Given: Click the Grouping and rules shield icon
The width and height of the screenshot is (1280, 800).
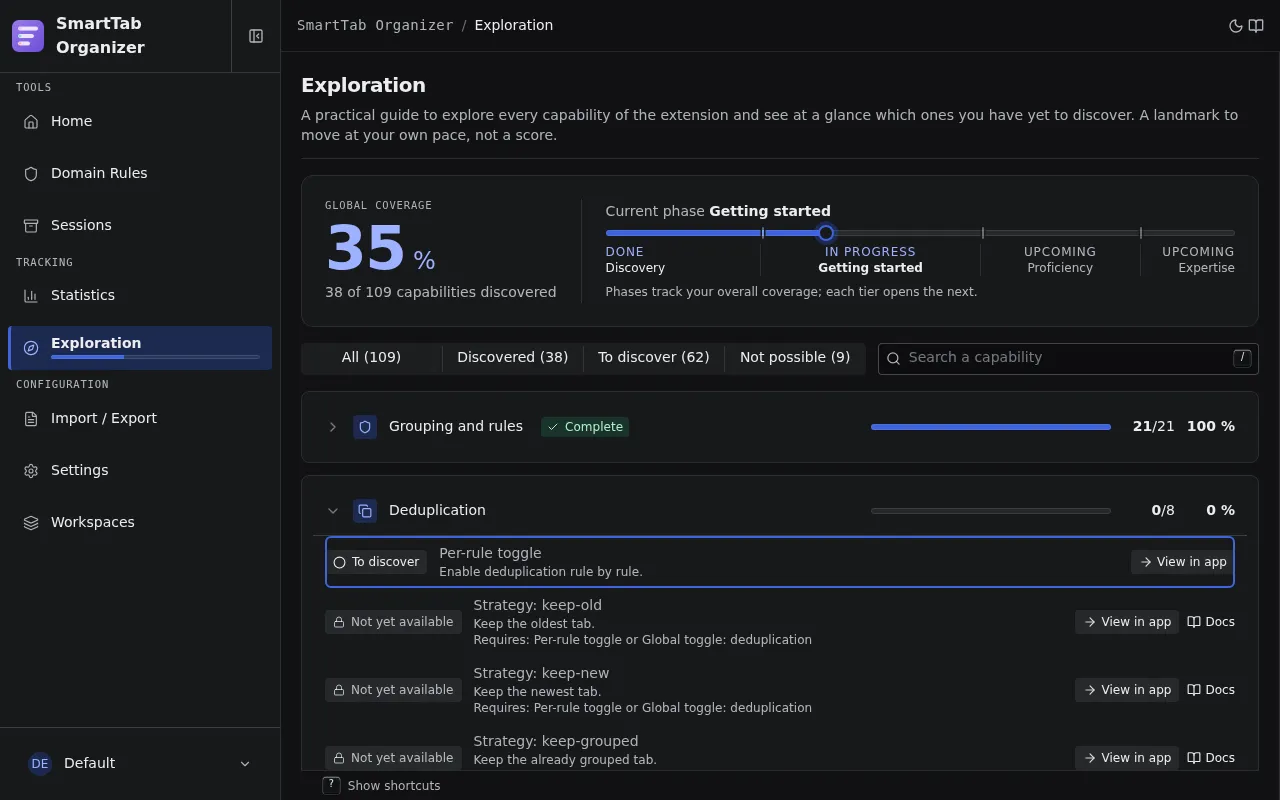Looking at the screenshot, I should coord(365,427).
